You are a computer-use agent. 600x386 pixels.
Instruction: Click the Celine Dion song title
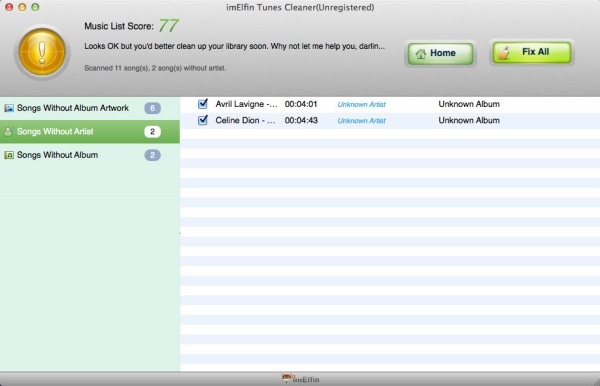245,120
